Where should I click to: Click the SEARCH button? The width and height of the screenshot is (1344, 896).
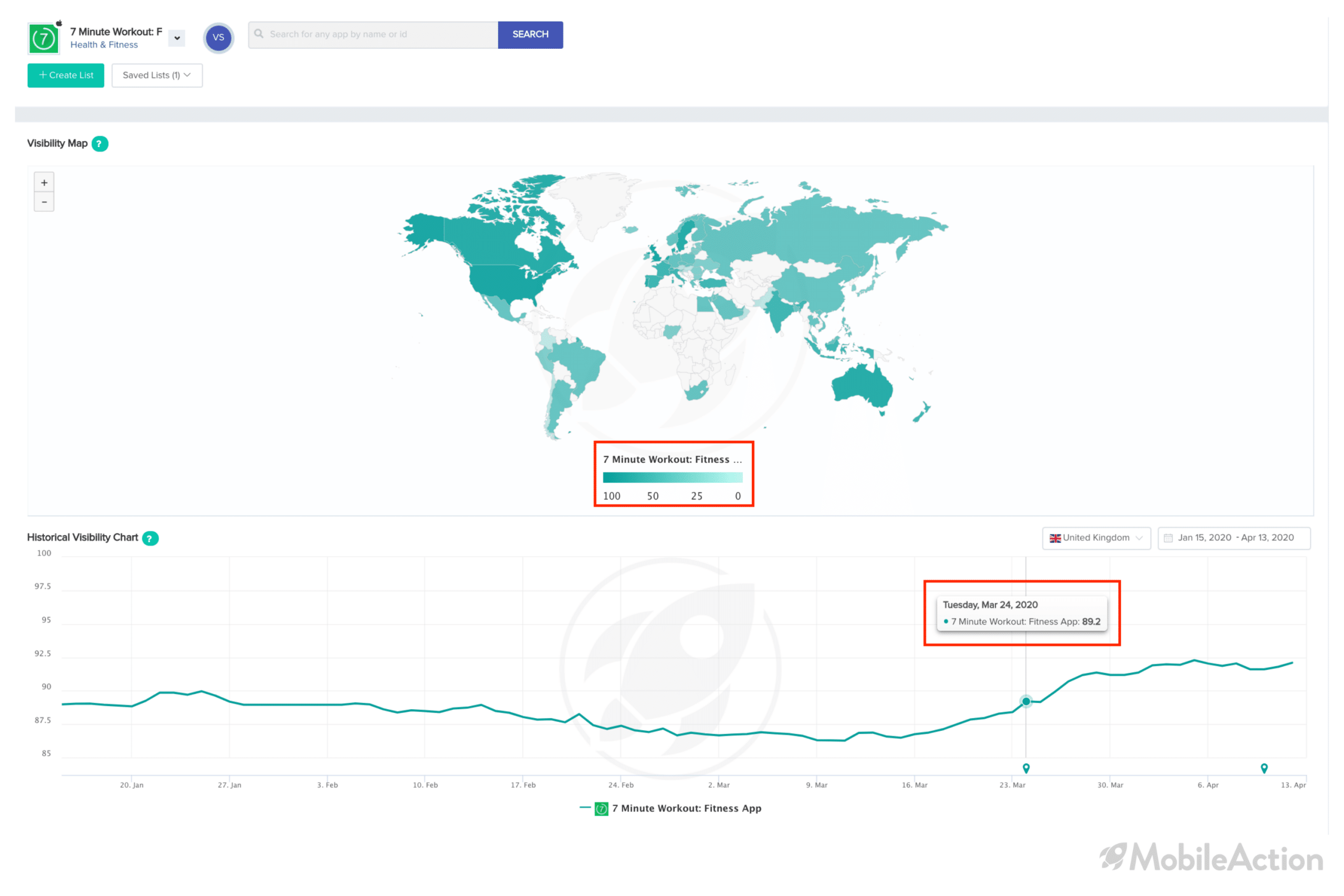pos(530,34)
